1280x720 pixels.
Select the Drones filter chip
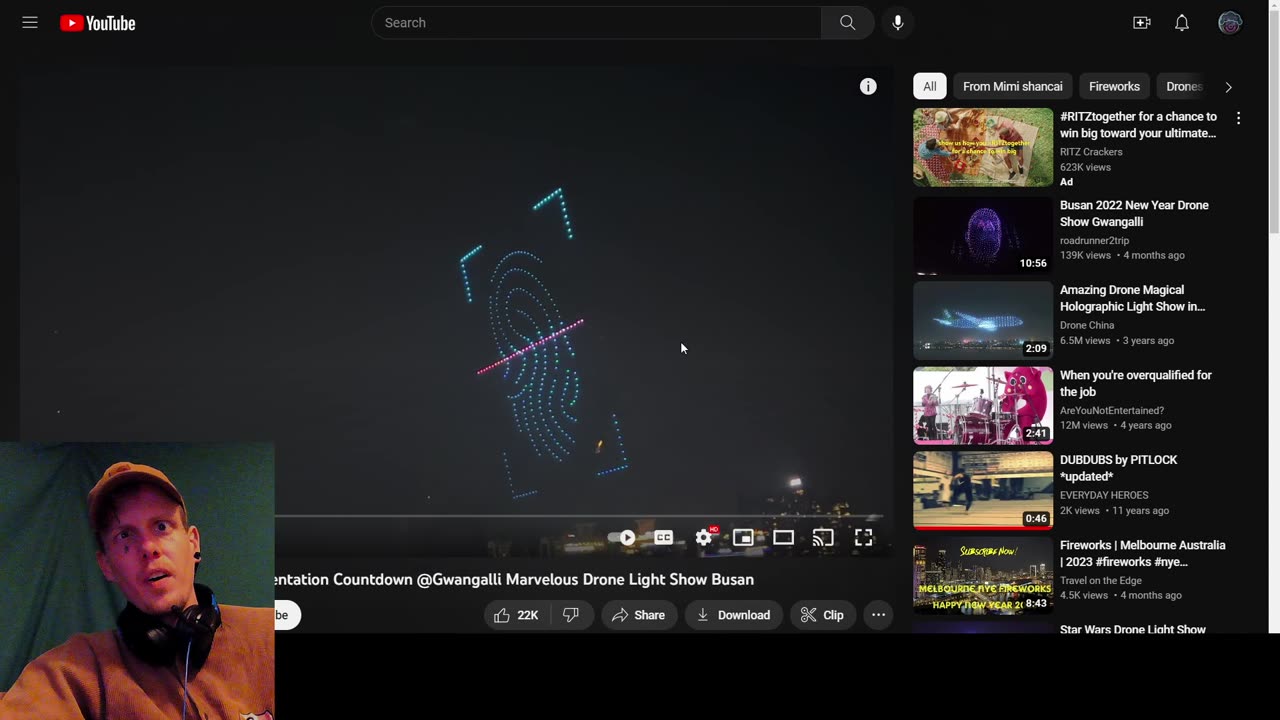pos(1184,86)
